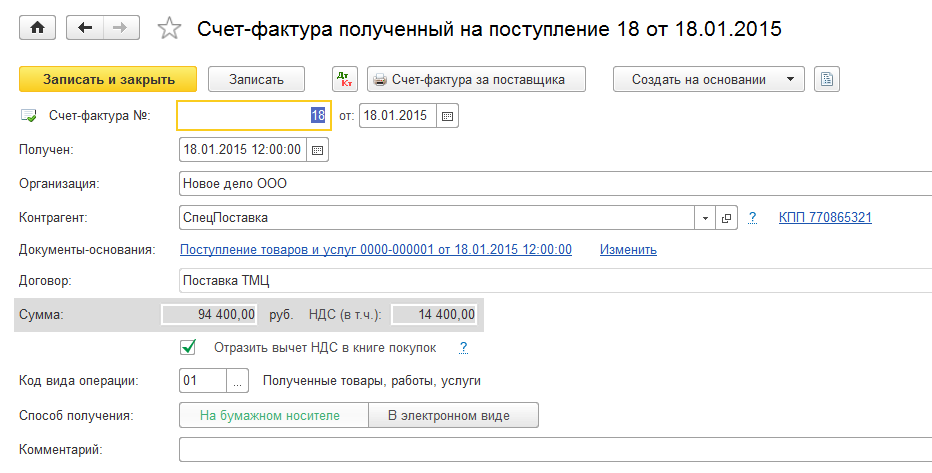Toggle Отразить вычет НДС в книге покупок
Image resolution: width=932 pixels, height=473 pixels.
pos(187,348)
